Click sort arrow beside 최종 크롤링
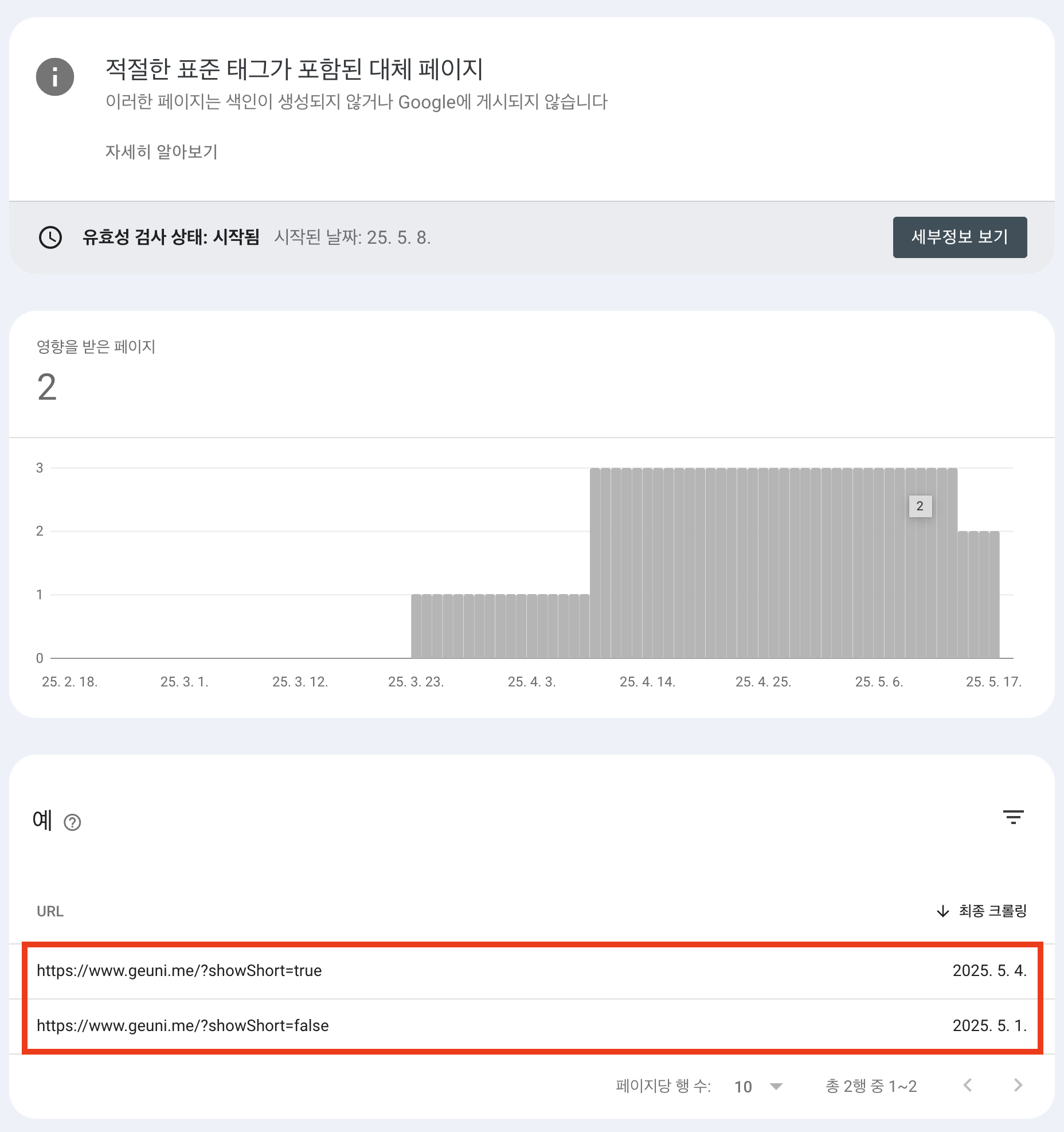This screenshot has width=1064, height=1132. tap(942, 911)
